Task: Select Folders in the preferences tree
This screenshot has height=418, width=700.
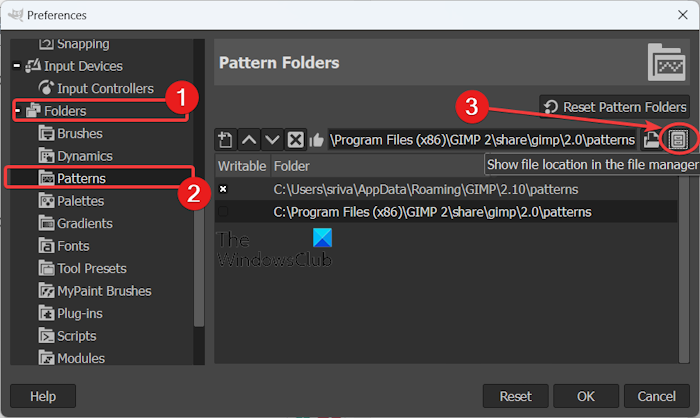Action: (65, 111)
